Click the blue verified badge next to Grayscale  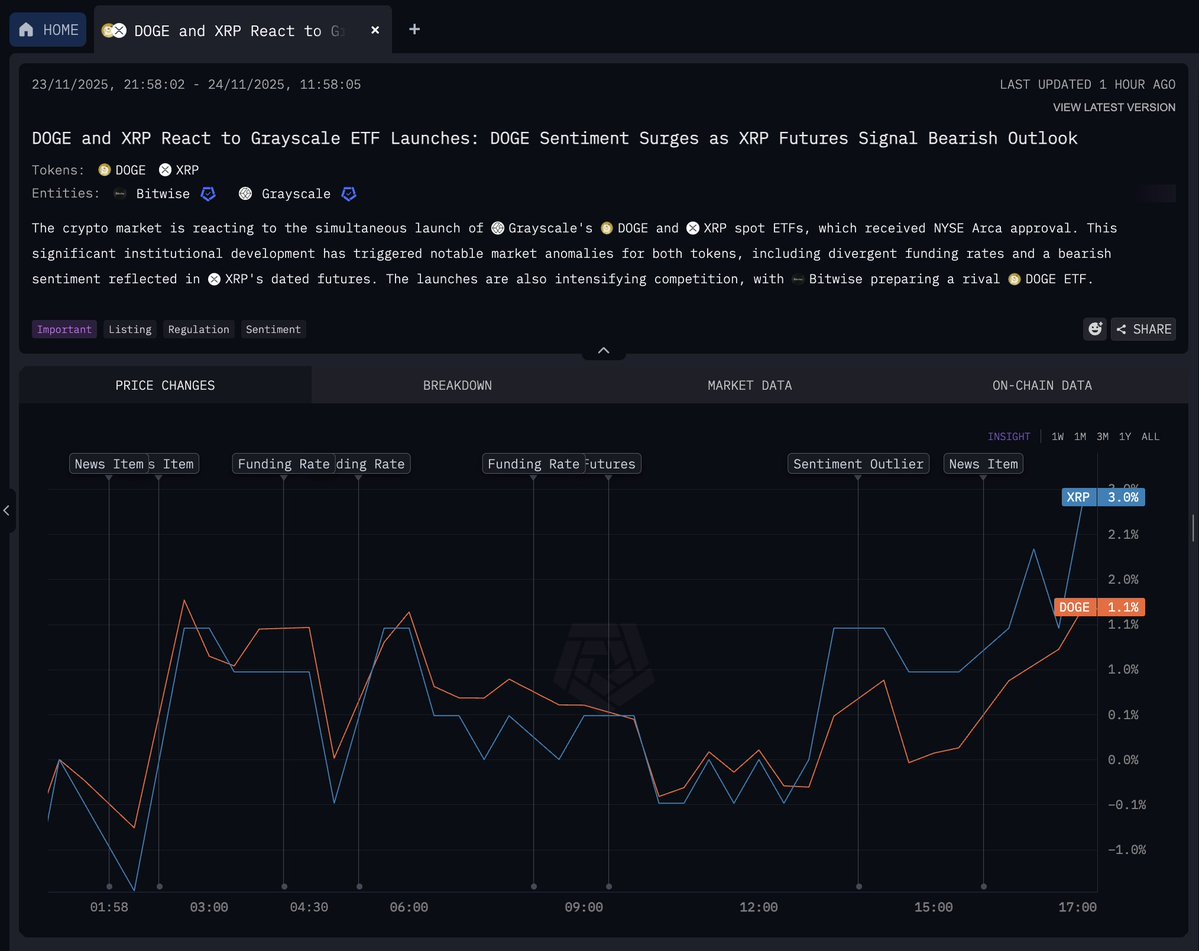[349, 194]
